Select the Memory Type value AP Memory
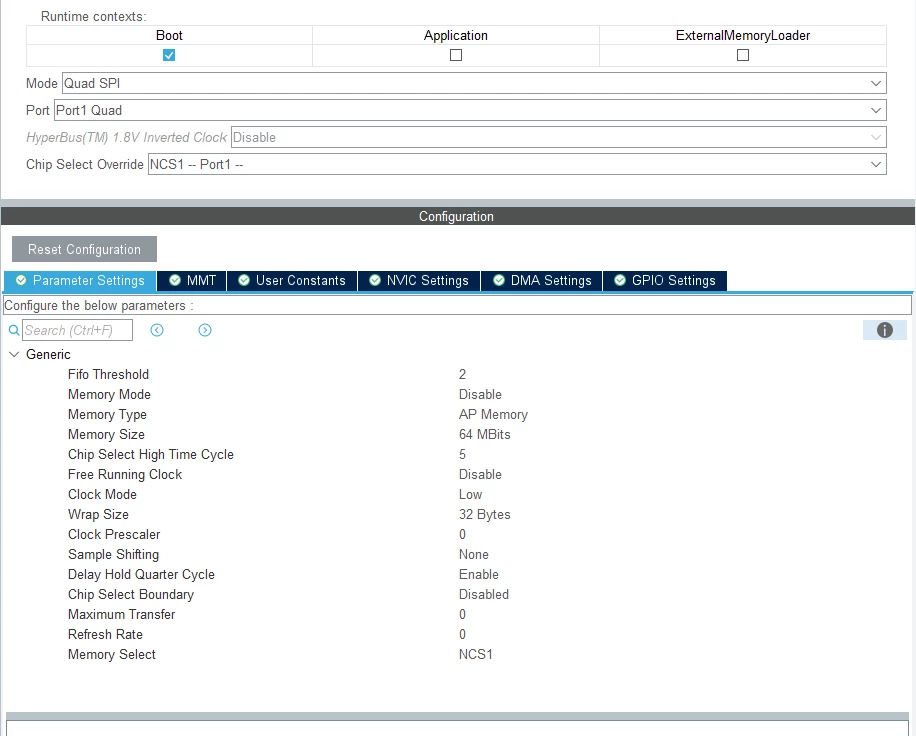 (x=493, y=414)
